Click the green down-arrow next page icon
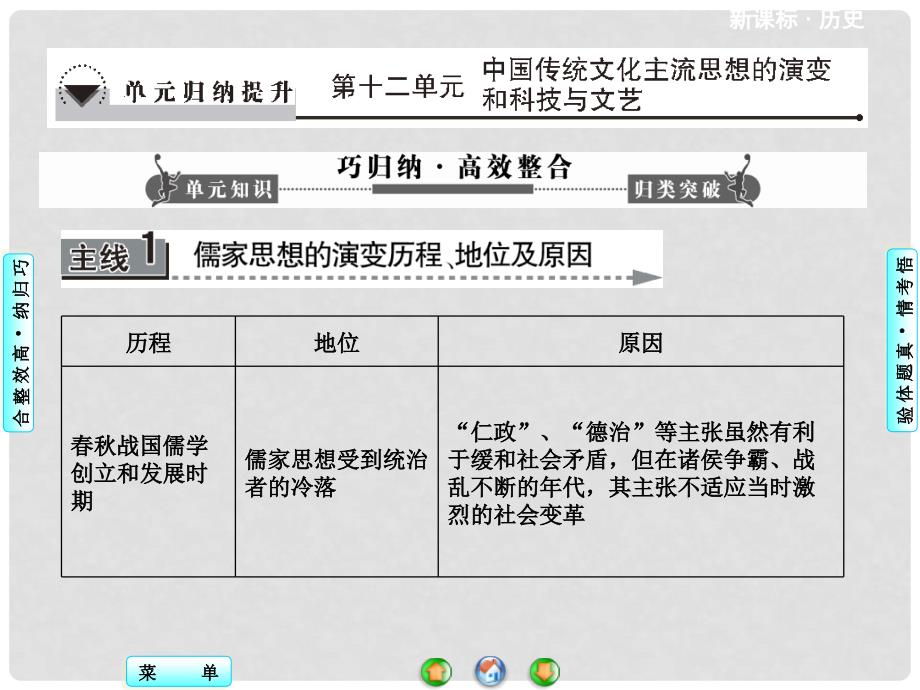 point(544,672)
